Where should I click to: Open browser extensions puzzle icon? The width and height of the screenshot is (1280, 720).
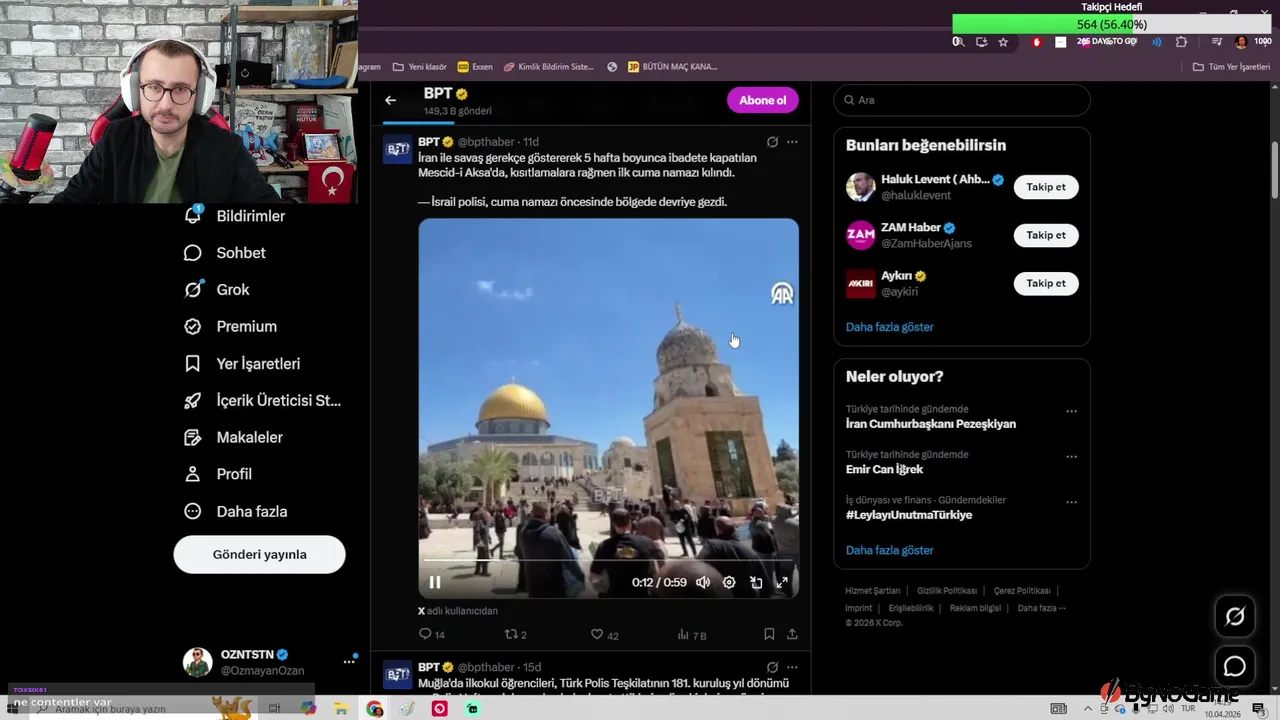coord(1181,42)
